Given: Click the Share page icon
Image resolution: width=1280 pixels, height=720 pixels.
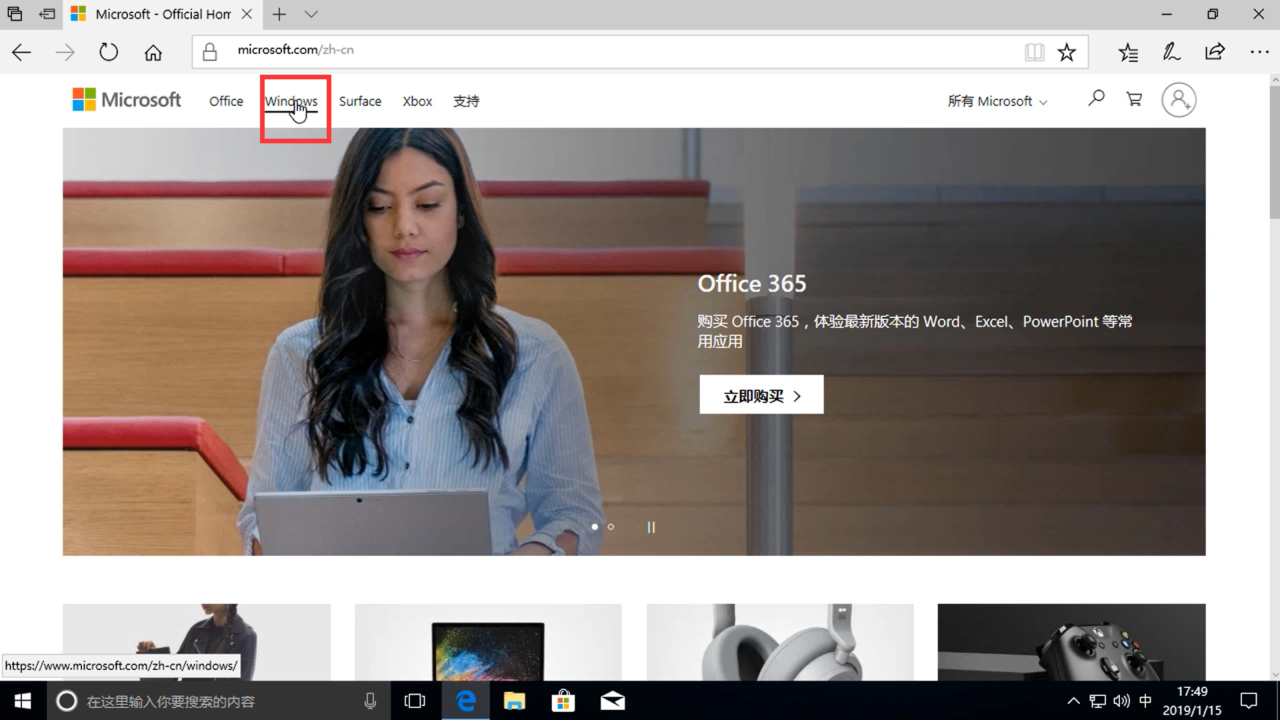Looking at the screenshot, I should 1215,52.
